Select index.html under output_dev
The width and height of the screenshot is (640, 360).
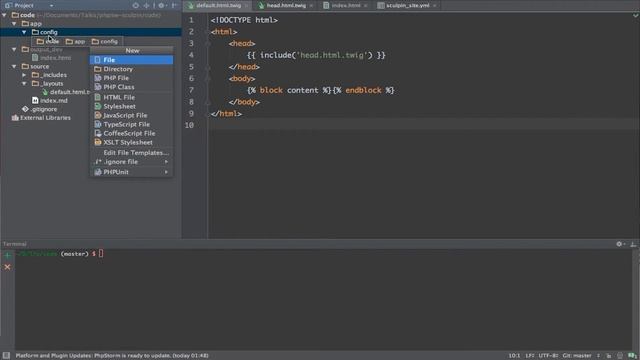(x=56, y=58)
